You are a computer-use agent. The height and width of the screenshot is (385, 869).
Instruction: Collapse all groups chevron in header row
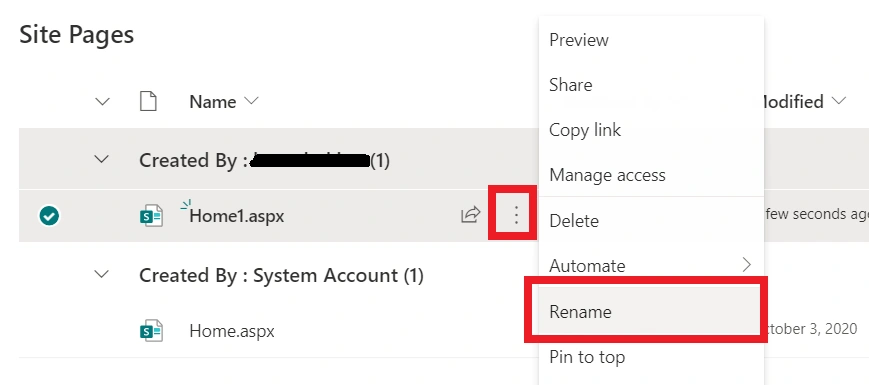[x=103, y=101]
